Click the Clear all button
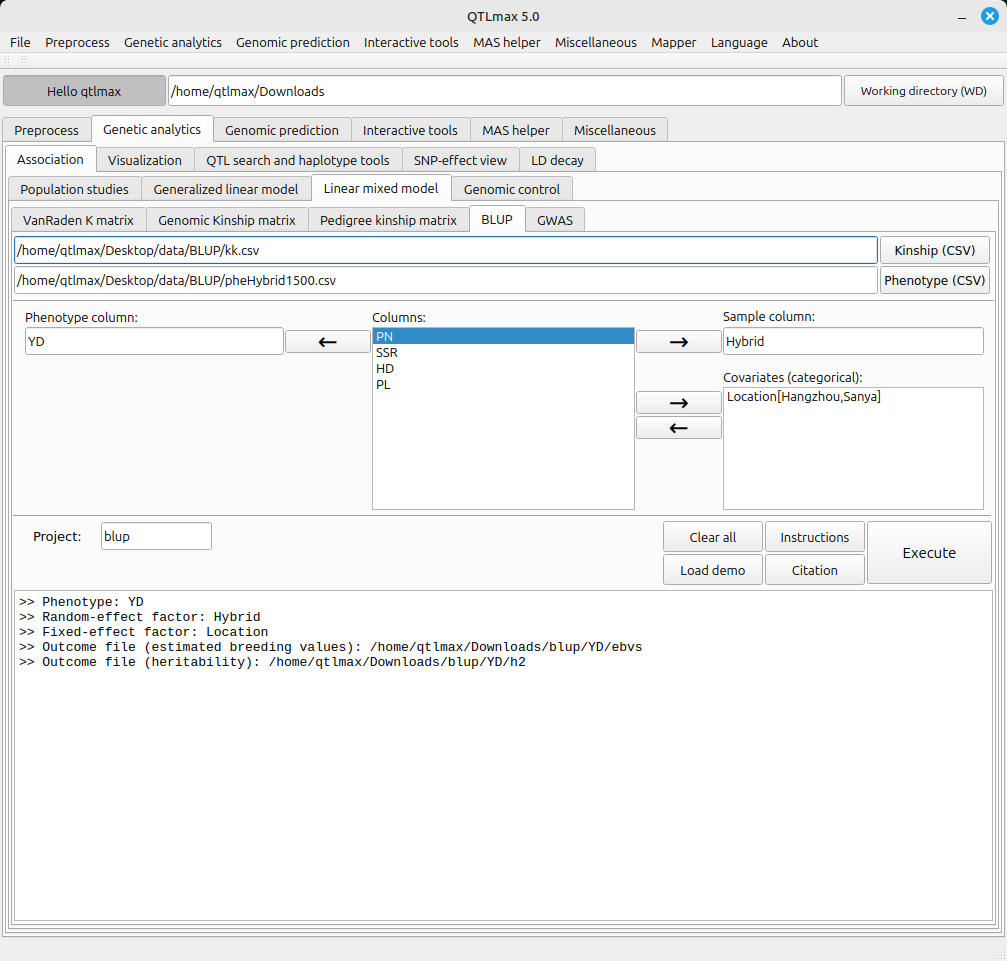This screenshot has height=961, width=1007. [x=712, y=537]
